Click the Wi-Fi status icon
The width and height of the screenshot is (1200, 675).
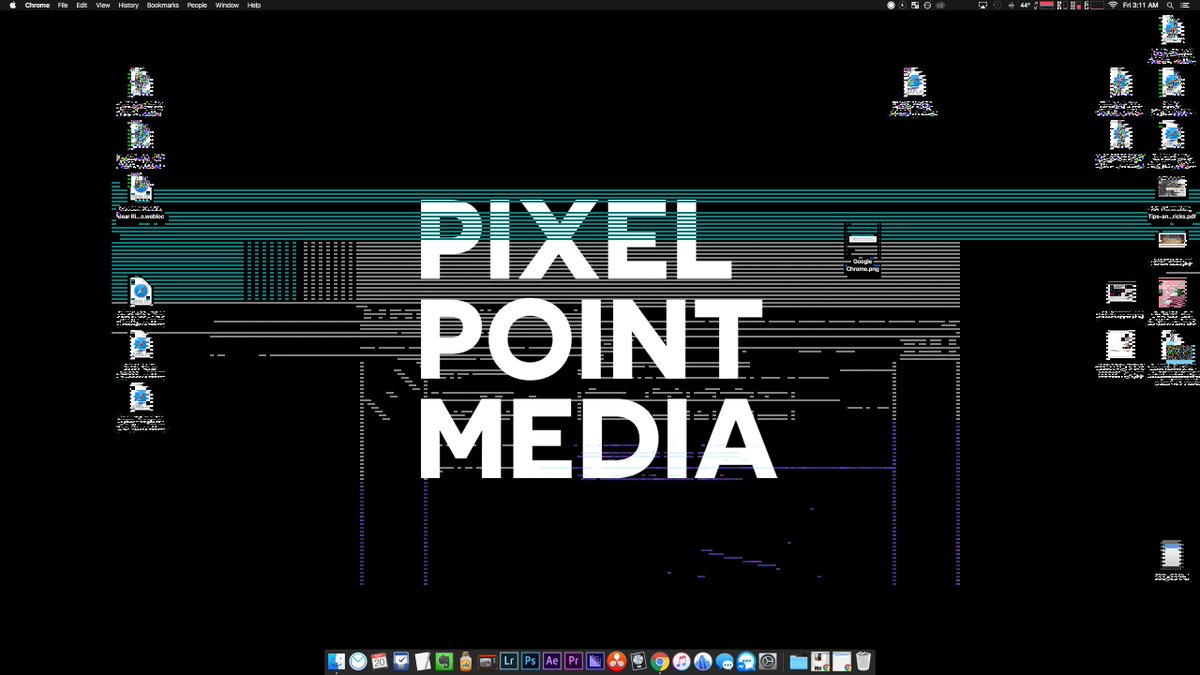[1113, 5]
